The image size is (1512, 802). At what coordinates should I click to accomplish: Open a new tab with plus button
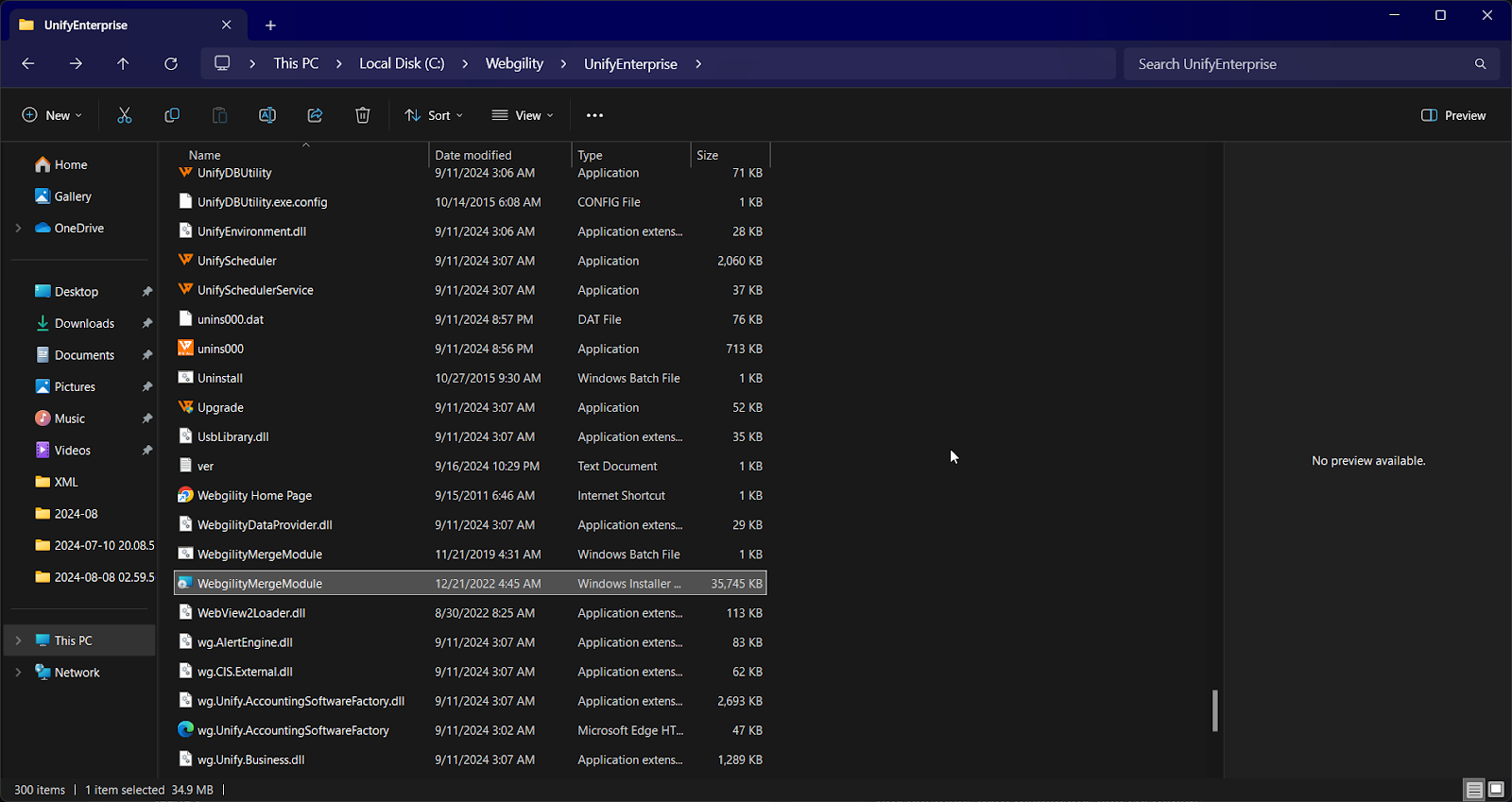pyautogui.click(x=270, y=26)
